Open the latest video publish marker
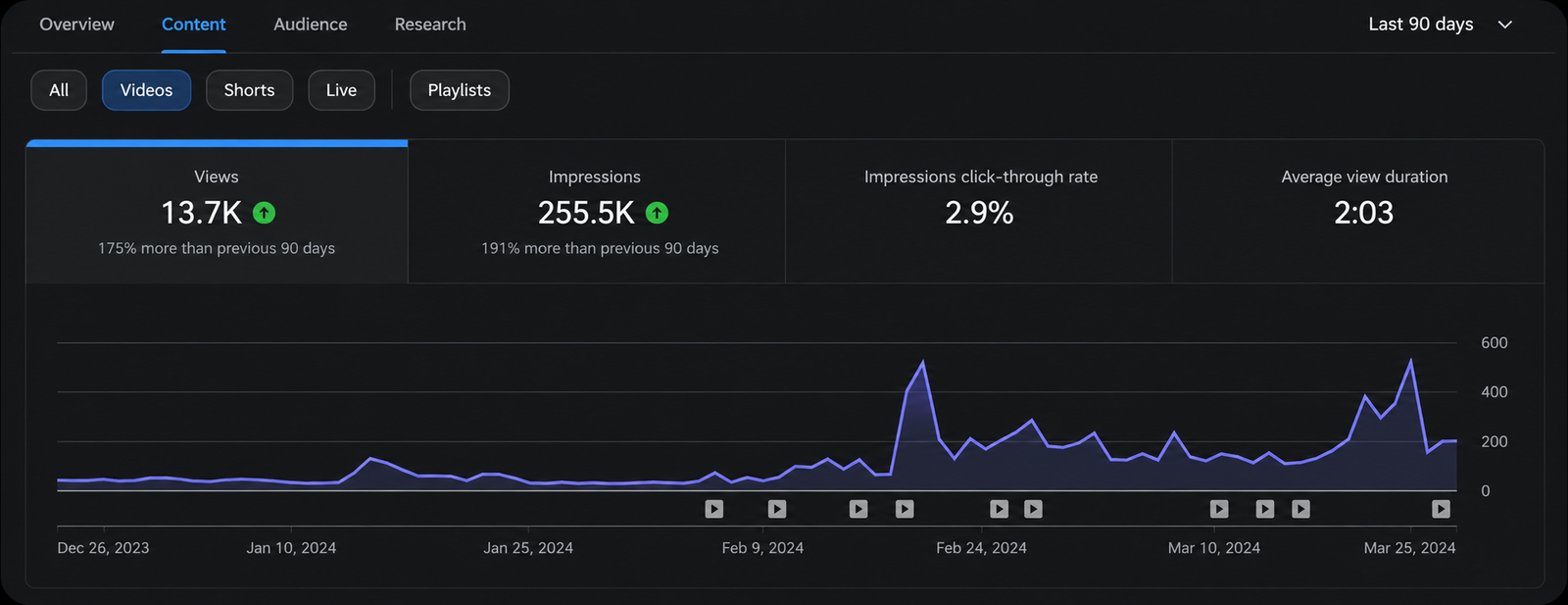This screenshot has height=605, width=1568. 1441,509
